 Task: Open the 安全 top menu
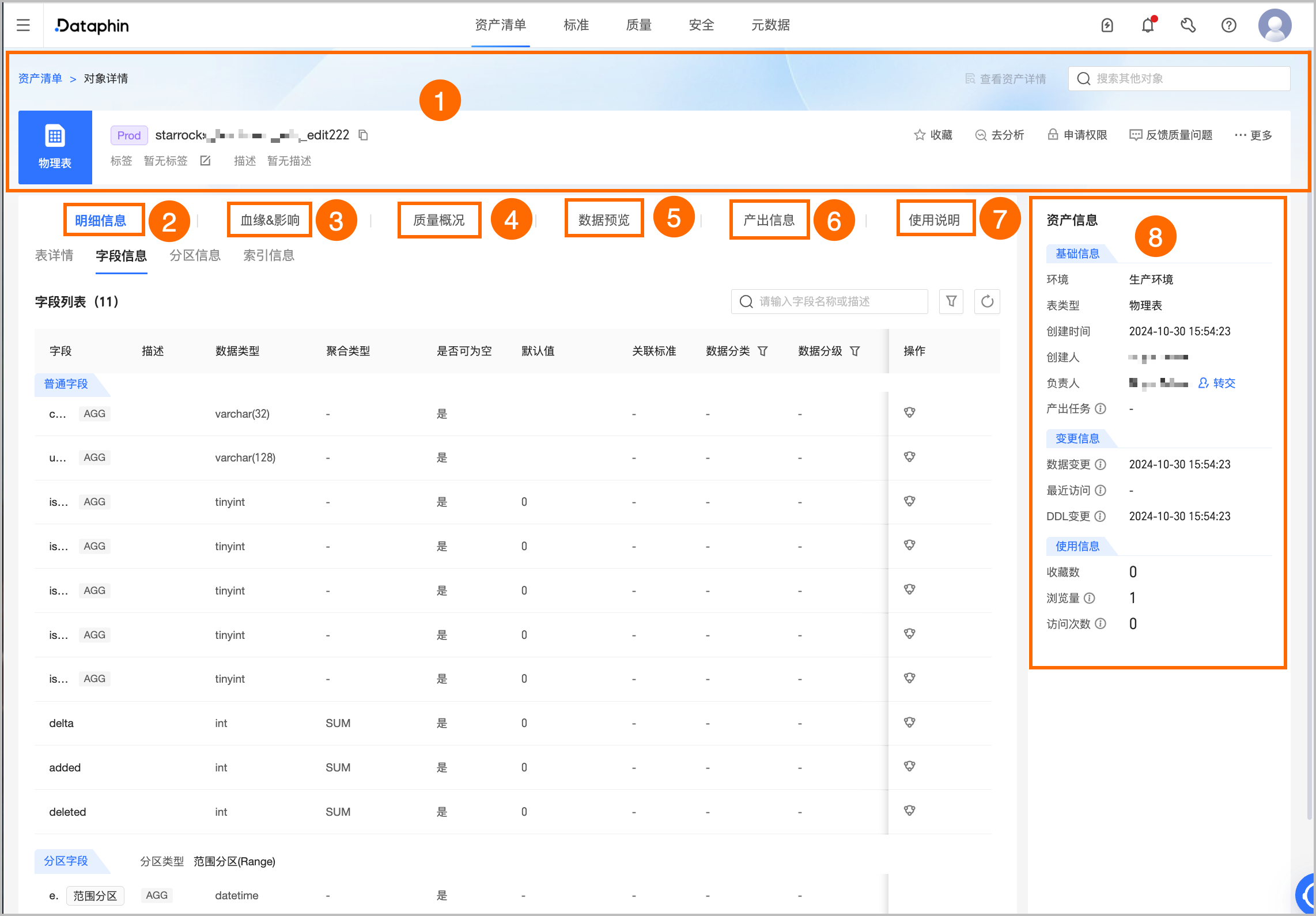[701, 25]
